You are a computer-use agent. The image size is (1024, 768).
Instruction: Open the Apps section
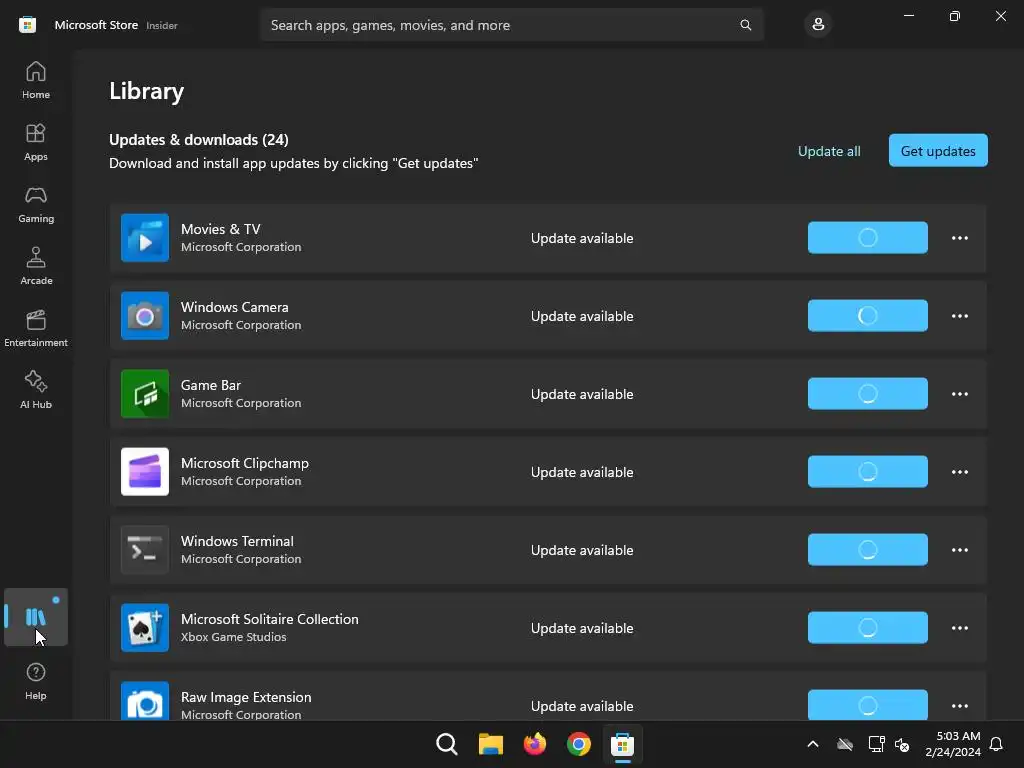coord(36,142)
